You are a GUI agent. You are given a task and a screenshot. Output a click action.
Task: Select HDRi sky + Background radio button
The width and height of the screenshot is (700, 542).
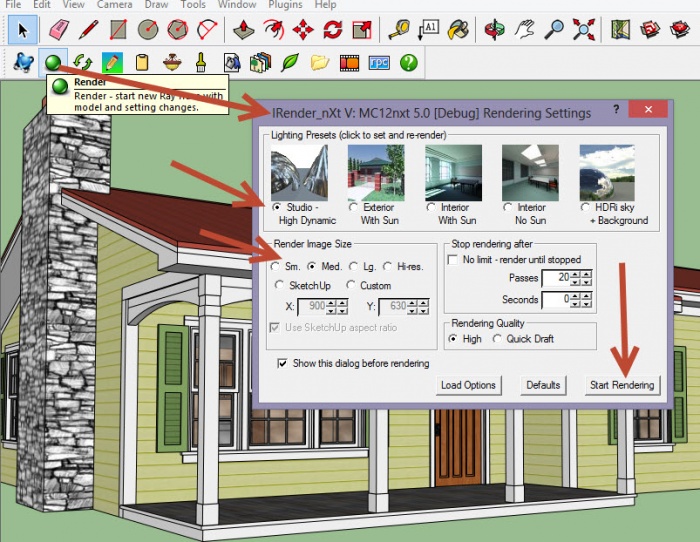point(586,207)
